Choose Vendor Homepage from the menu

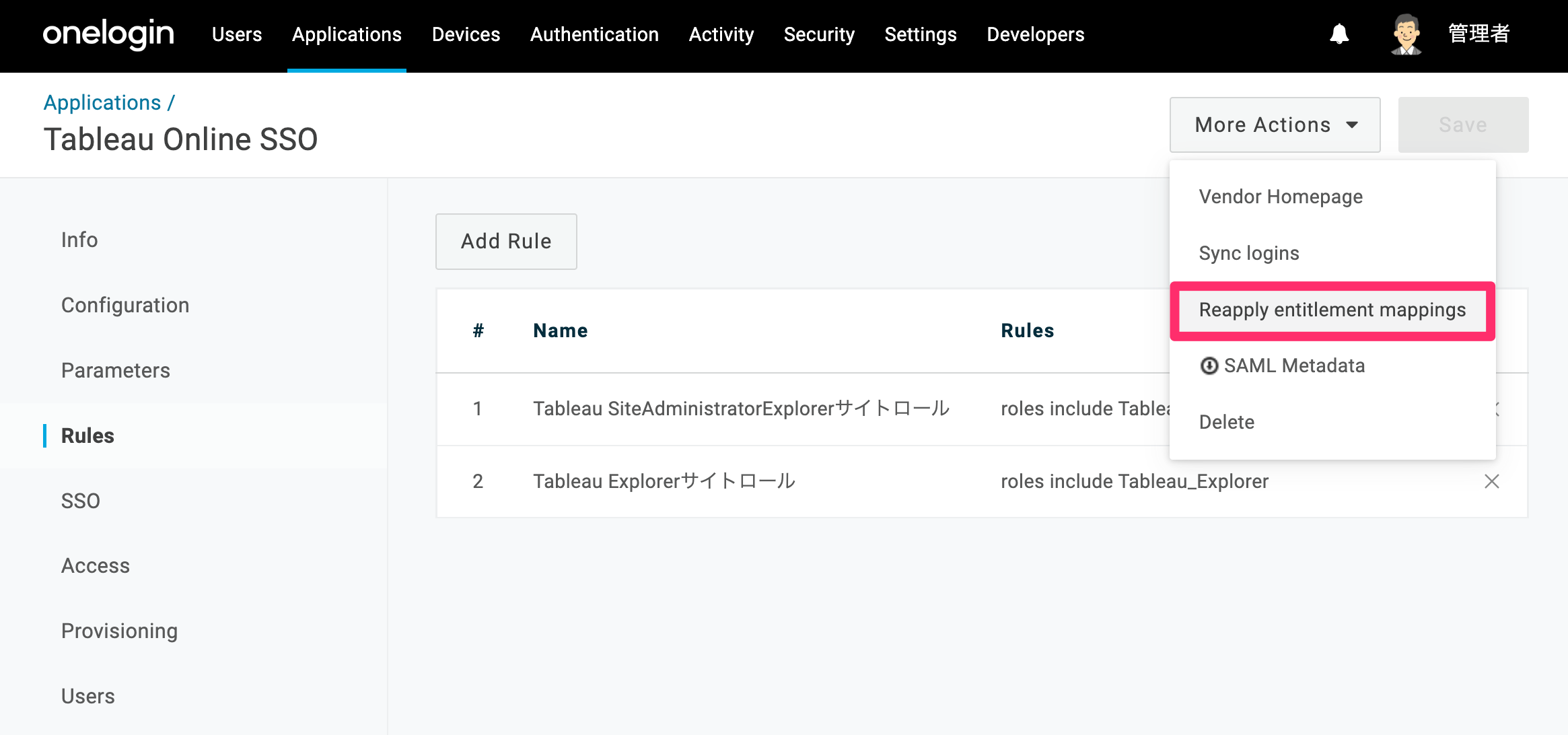(x=1280, y=197)
